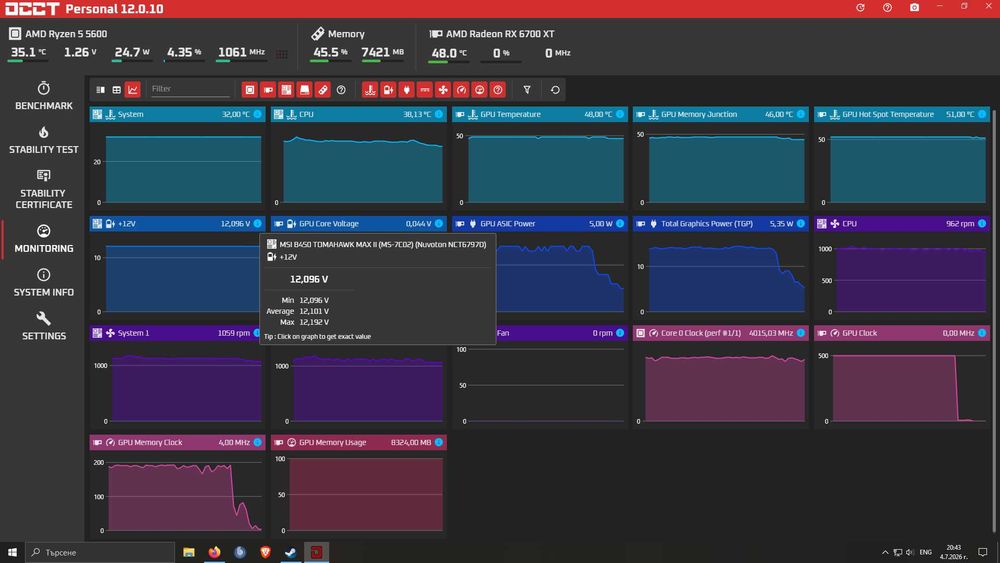Screen dimensions: 1000x563
Task: Open info for CPU temperature card
Action: (x=439, y=114)
